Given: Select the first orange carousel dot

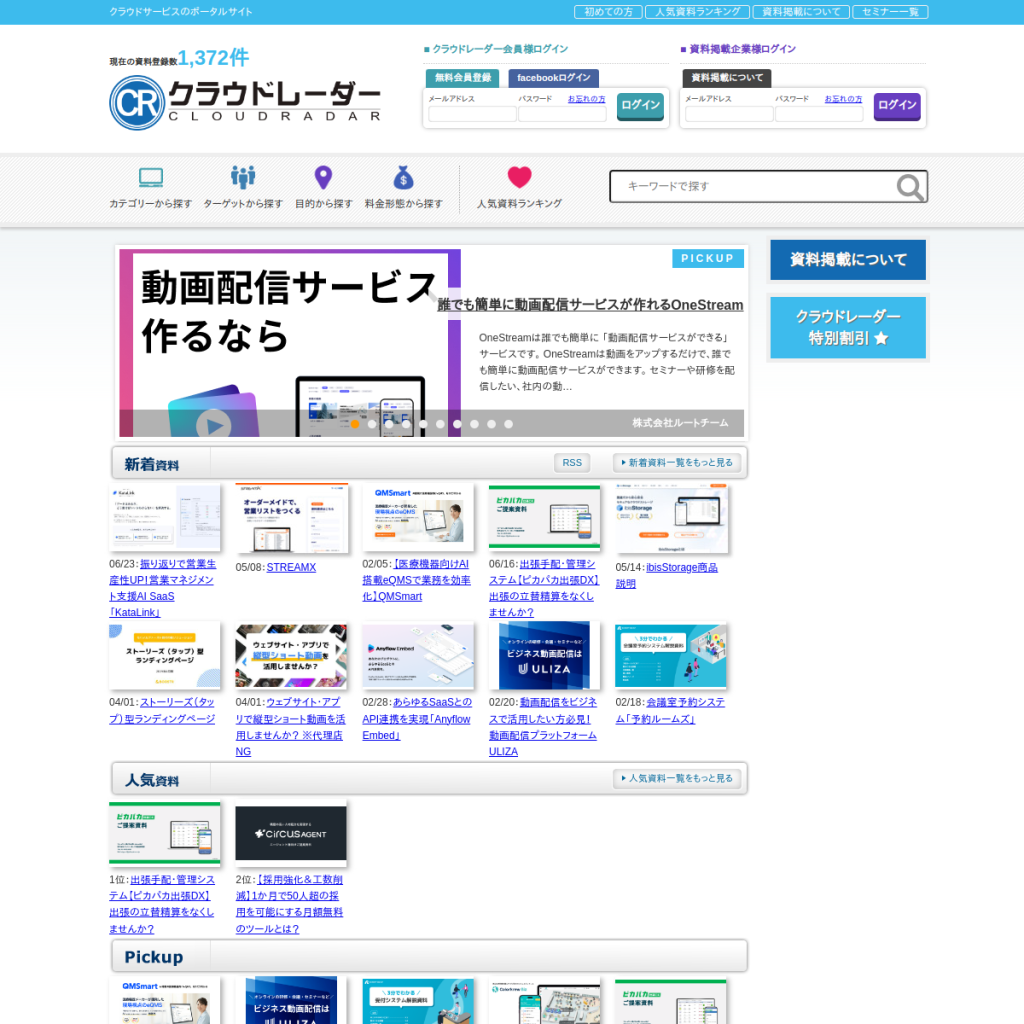Looking at the screenshot, I should tap(355, 424).
